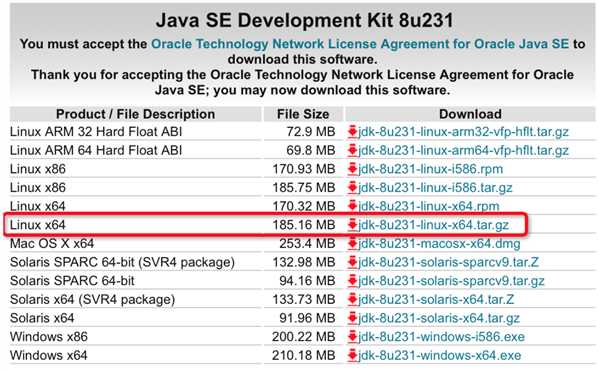The height and width of the screenshot is (371, 598).
Task: Click download arrow icon beside jdk-8u231-linux-x64.tar.gz
Action: pyautogui.click(x=352, y=225)
